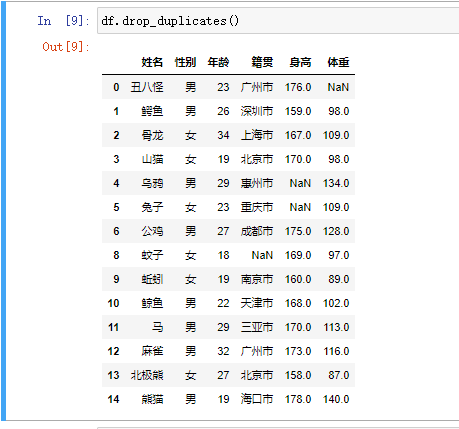Select the weight value 102.0
Screen dimensions: 459x429
336,303
